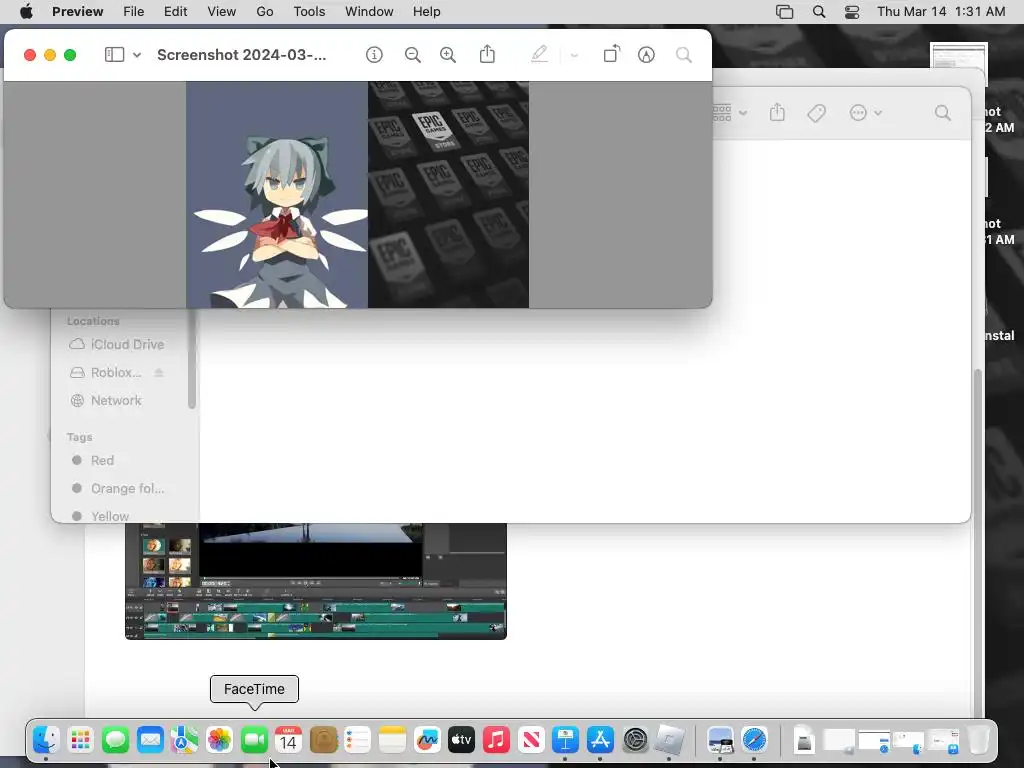Viewport: 1024px width, 768px height.
Task: Open Reminders from the Dock
Action: point(358,740)
